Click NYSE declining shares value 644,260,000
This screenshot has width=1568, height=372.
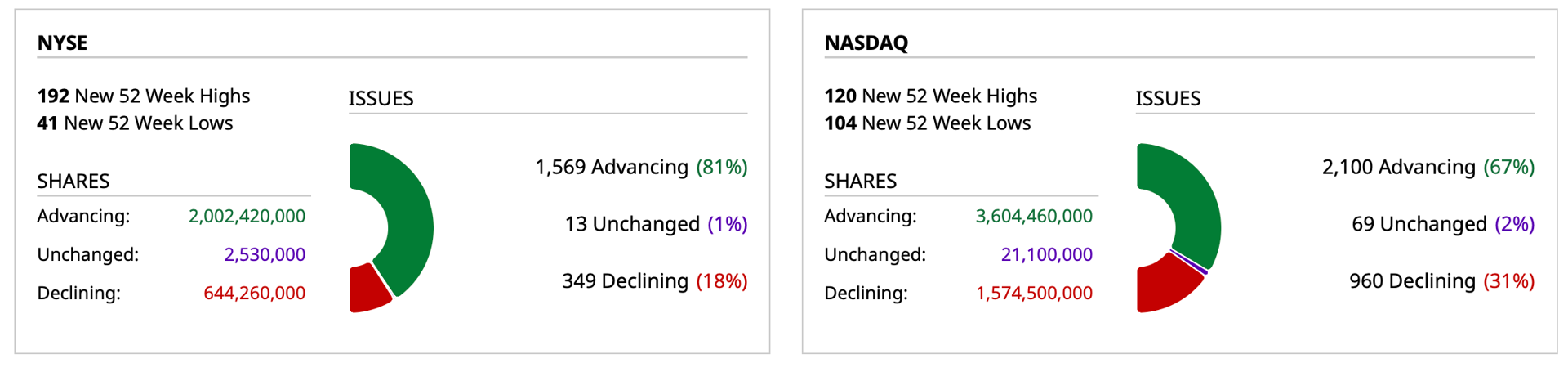254,293
